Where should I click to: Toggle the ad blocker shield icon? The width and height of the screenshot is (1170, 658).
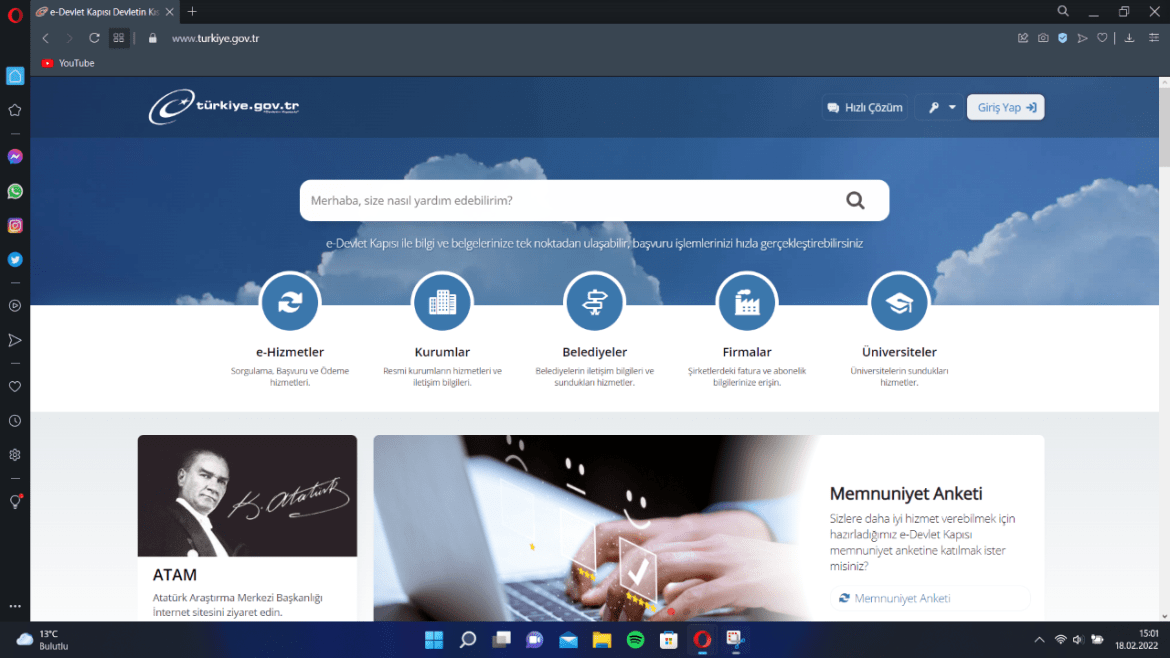1063,38
